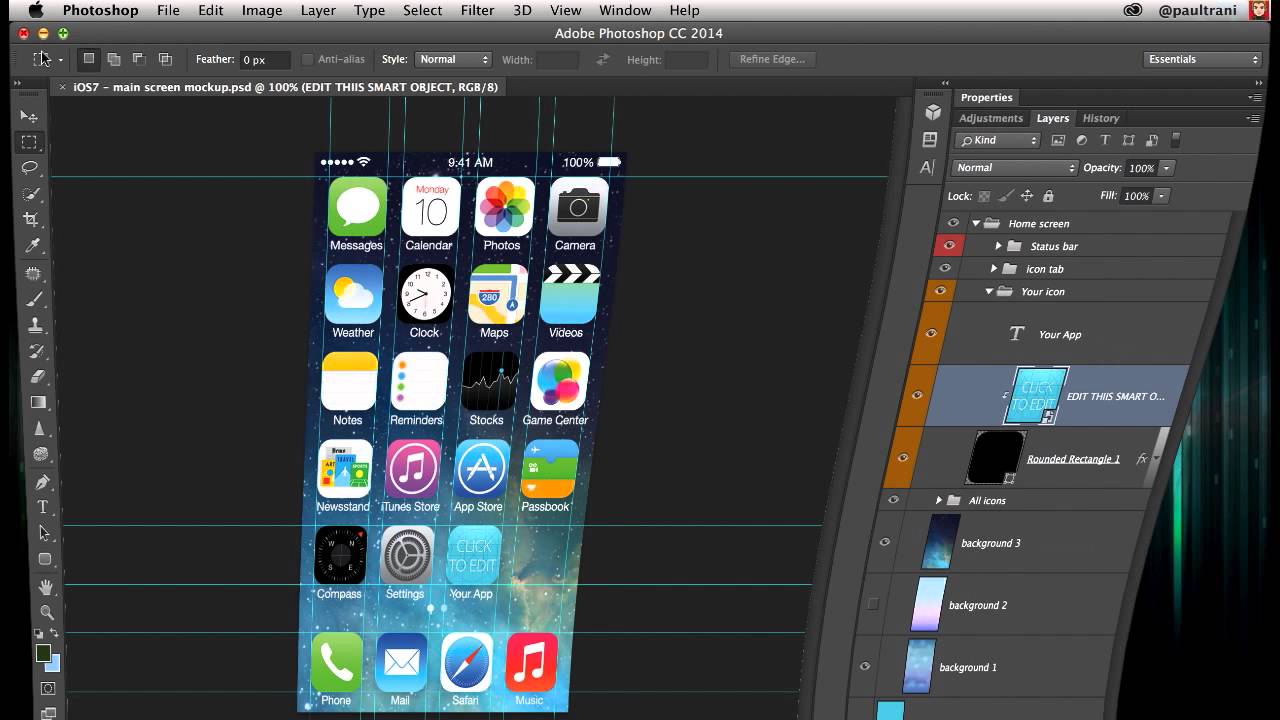Viewport: 1280px width, 720px height.
Task: Hide the Your App text layer
Action: pos(931,334)
